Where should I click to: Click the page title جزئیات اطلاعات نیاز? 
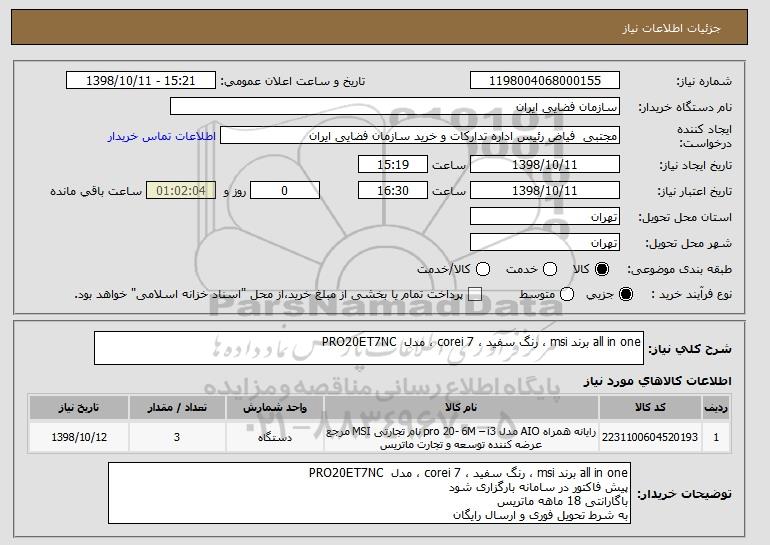[x=672, y=28]
